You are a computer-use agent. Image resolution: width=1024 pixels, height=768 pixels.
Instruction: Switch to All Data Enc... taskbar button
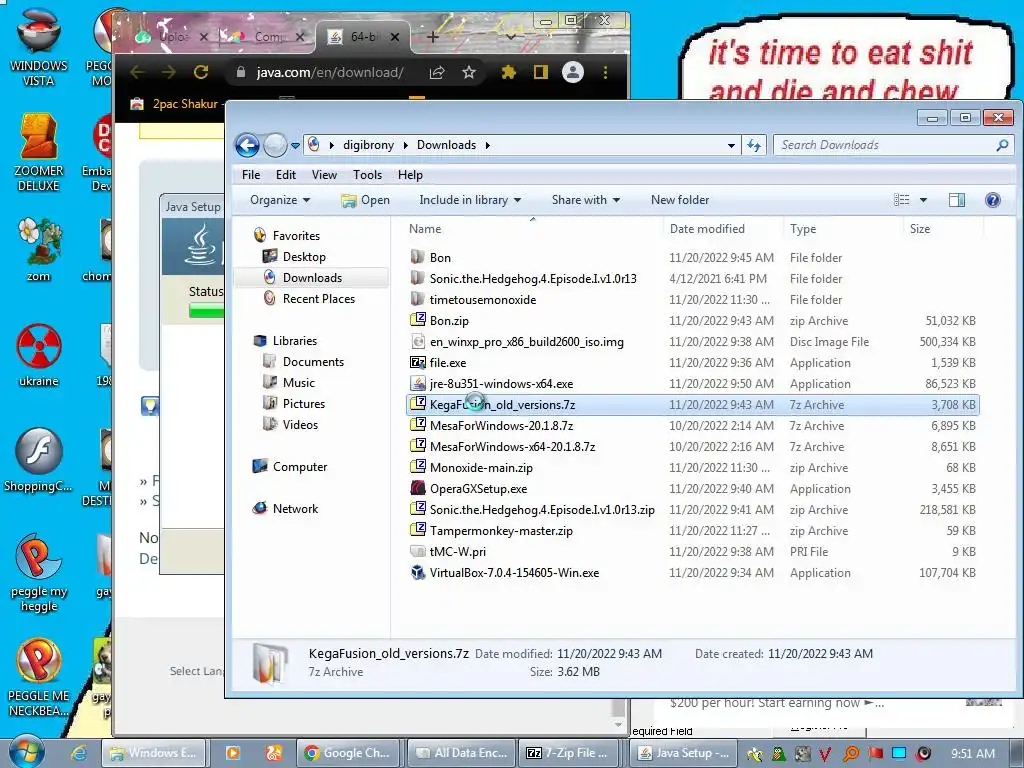461,753
